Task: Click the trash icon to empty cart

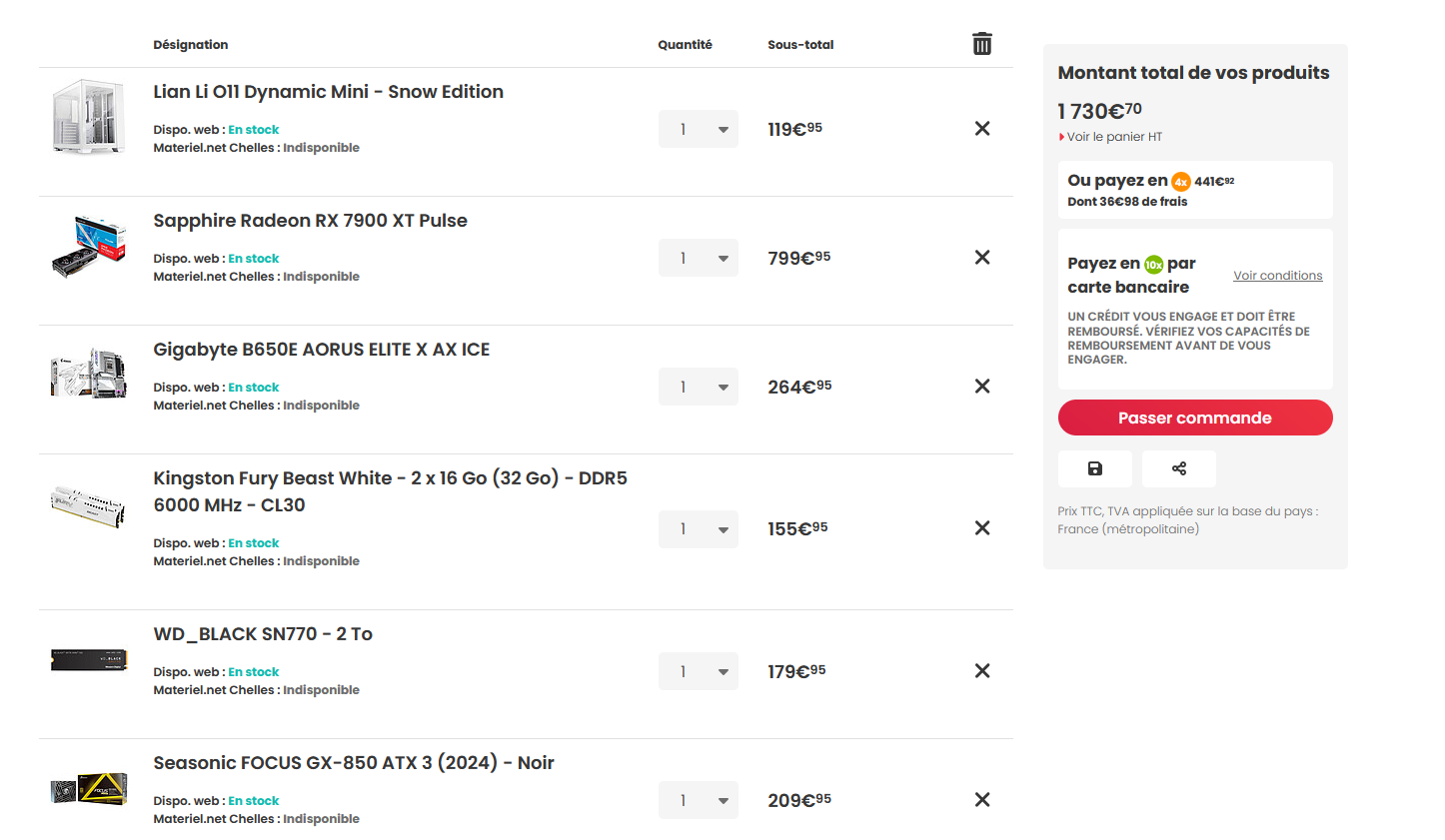Action: pyautogui.click(x=982, y=44)
